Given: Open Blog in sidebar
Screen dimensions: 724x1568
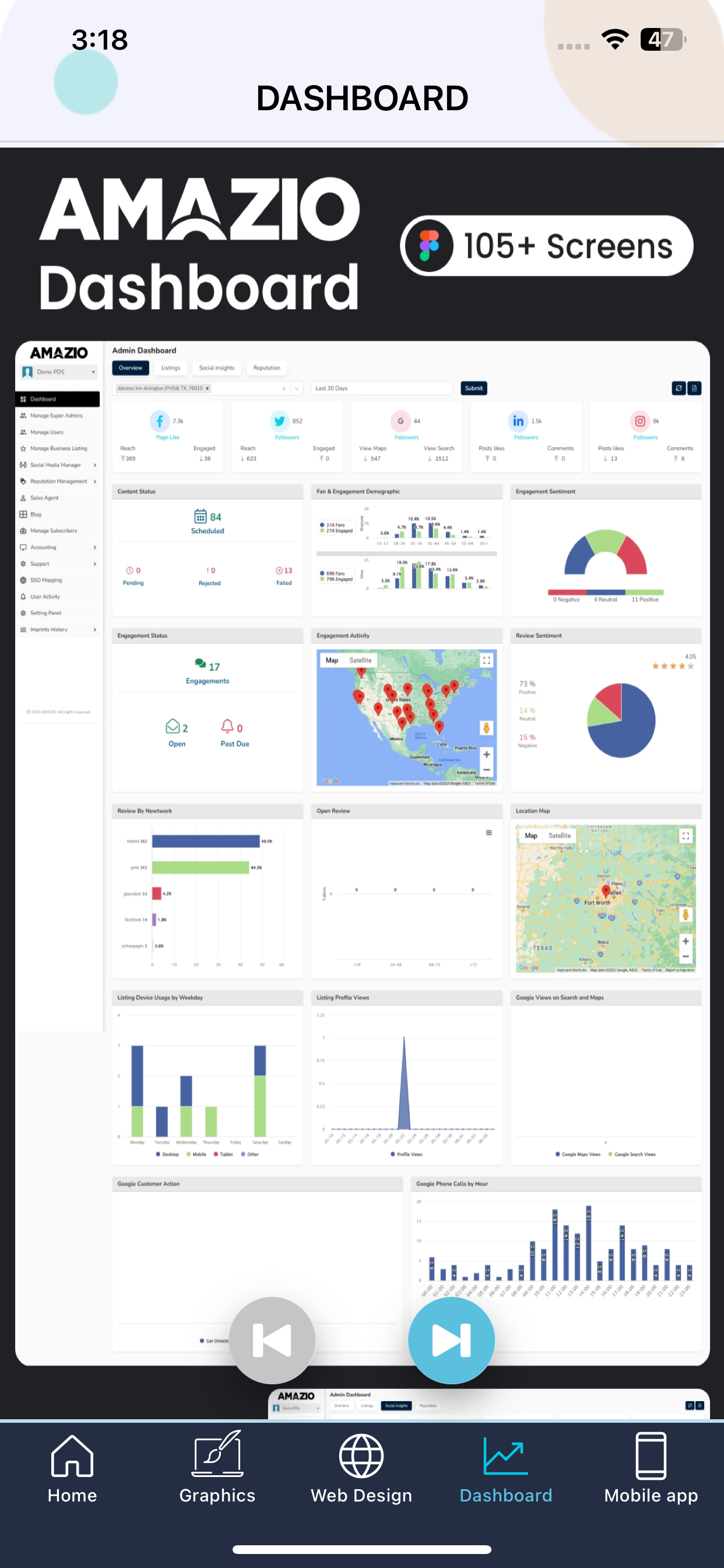Looking at the screenshot, I should [x=57, y=514].
